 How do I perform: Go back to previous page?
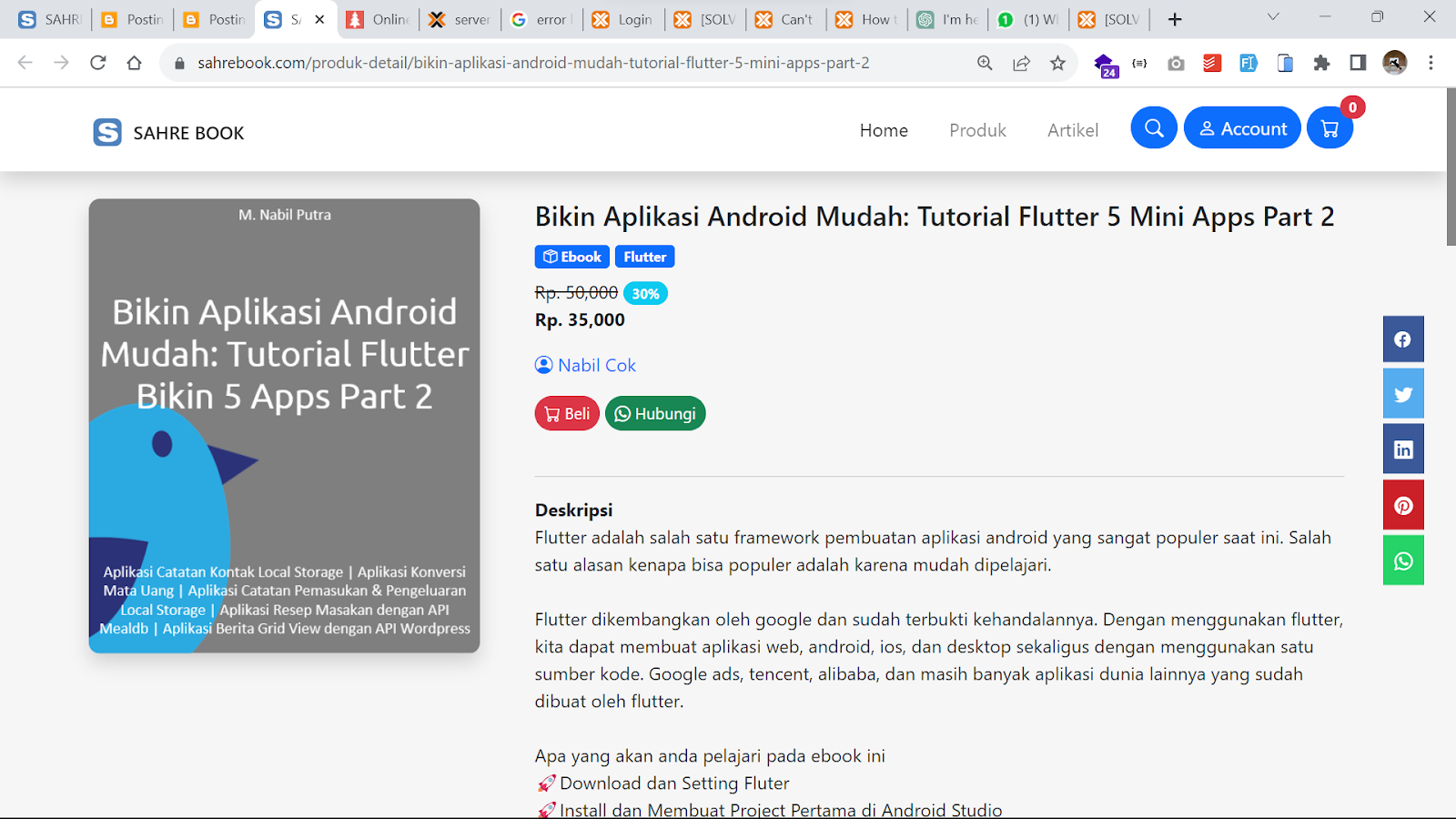click(25, 63)
